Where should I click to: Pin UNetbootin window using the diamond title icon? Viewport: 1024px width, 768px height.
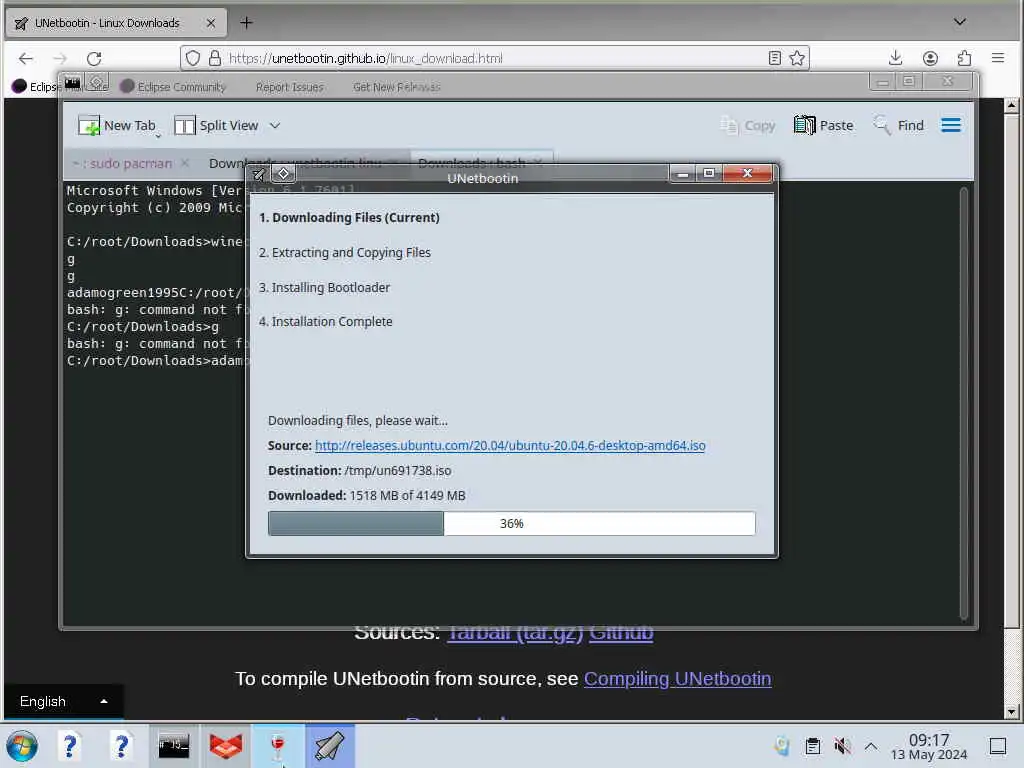pyautogui.click(x=283, y=173)
